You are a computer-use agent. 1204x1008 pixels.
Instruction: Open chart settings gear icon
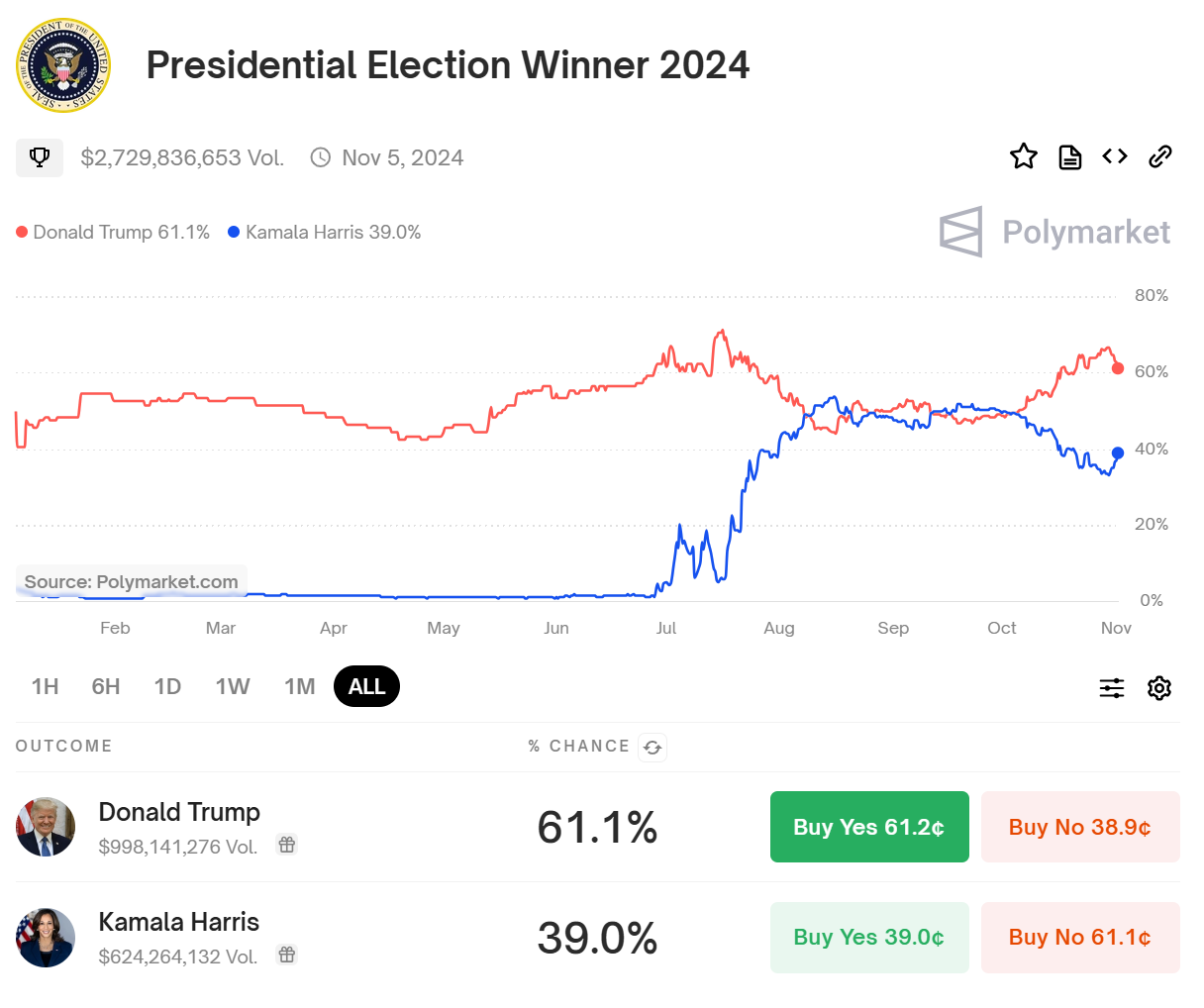pyautogui.click(x=1159, y=688)
